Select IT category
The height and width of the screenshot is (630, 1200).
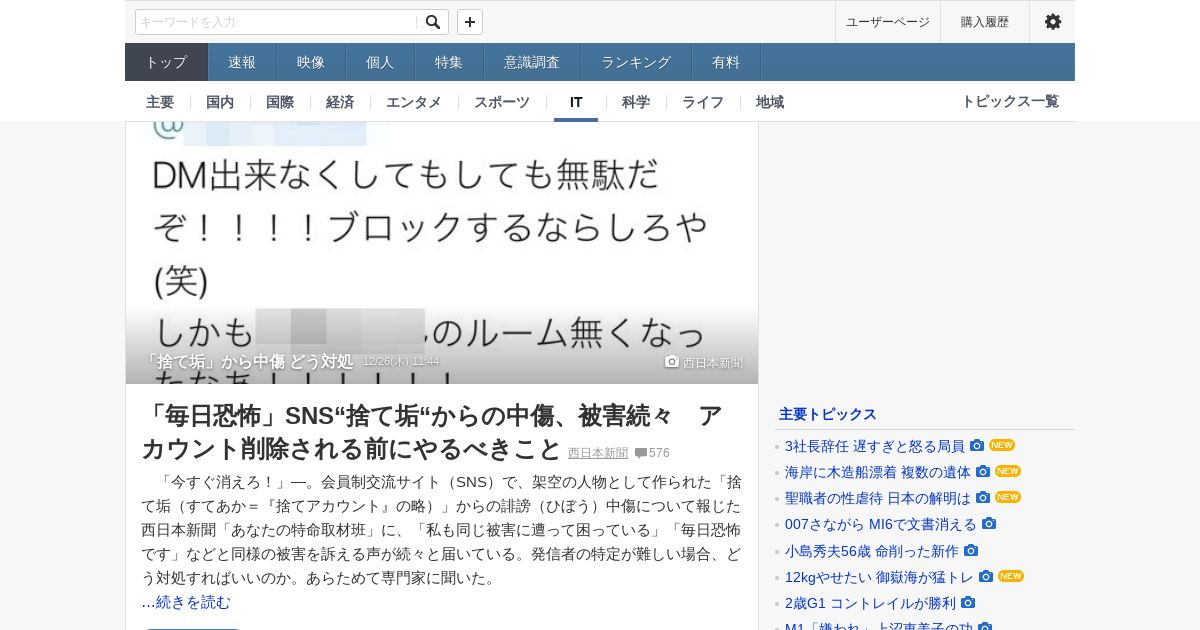(x=576, y=102)
